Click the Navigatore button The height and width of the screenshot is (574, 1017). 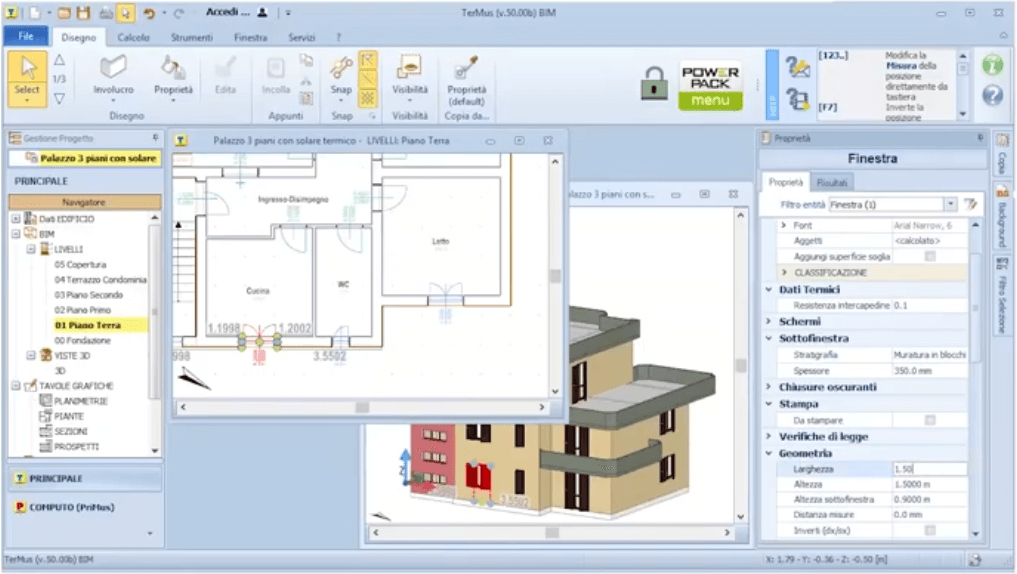(84, 202)
